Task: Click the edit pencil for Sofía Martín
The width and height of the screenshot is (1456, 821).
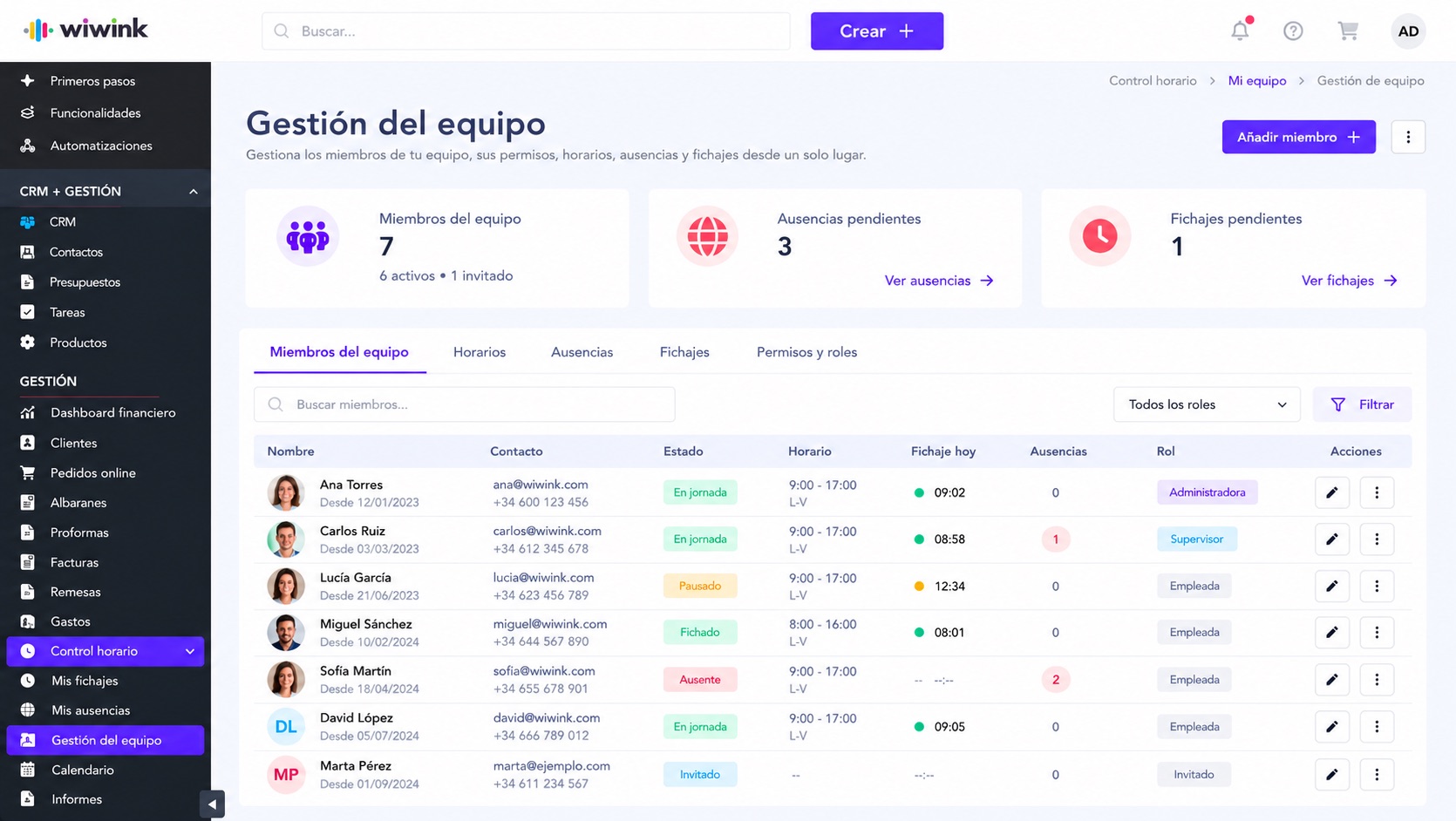Action: tap(1332, 680)
